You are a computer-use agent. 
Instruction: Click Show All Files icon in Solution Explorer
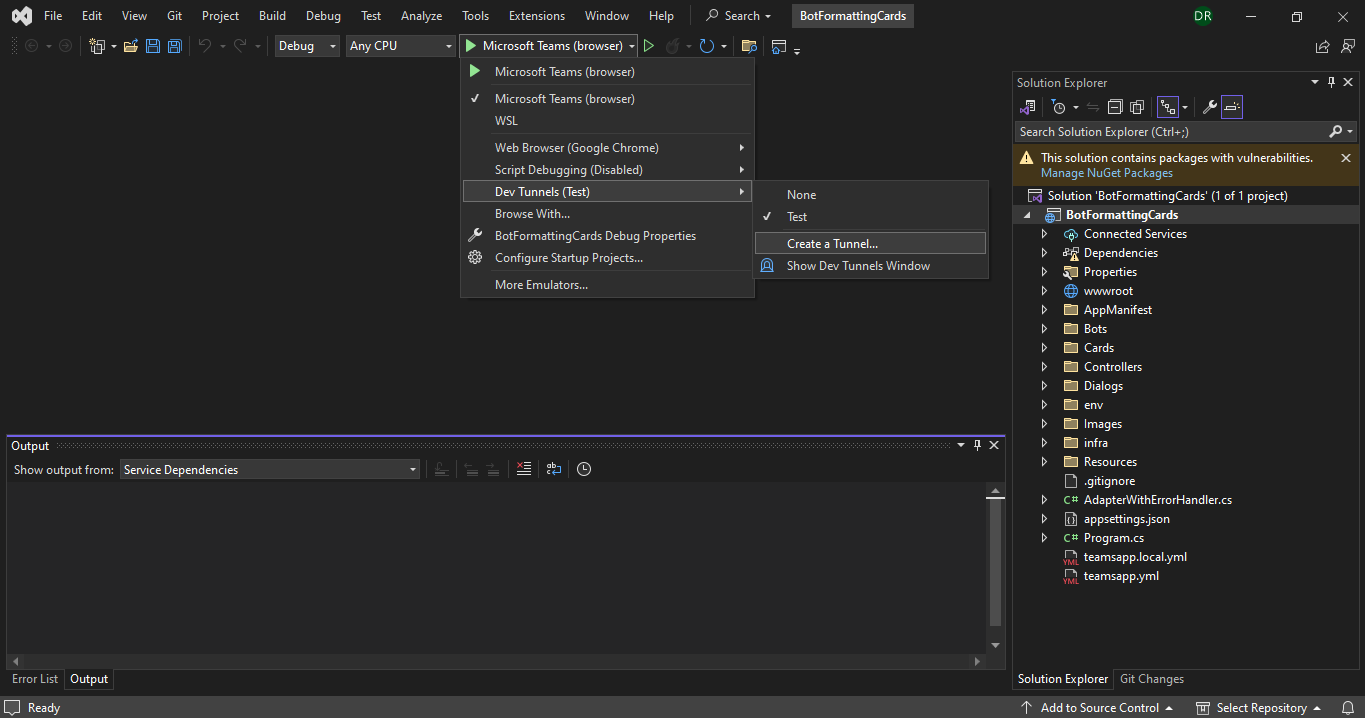click(x=1137, y=107)
